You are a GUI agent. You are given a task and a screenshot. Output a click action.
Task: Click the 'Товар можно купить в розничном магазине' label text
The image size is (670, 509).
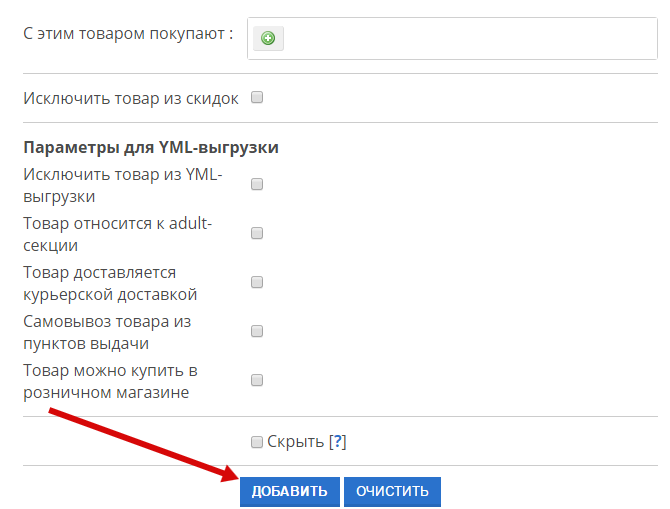tap(110, 381)
